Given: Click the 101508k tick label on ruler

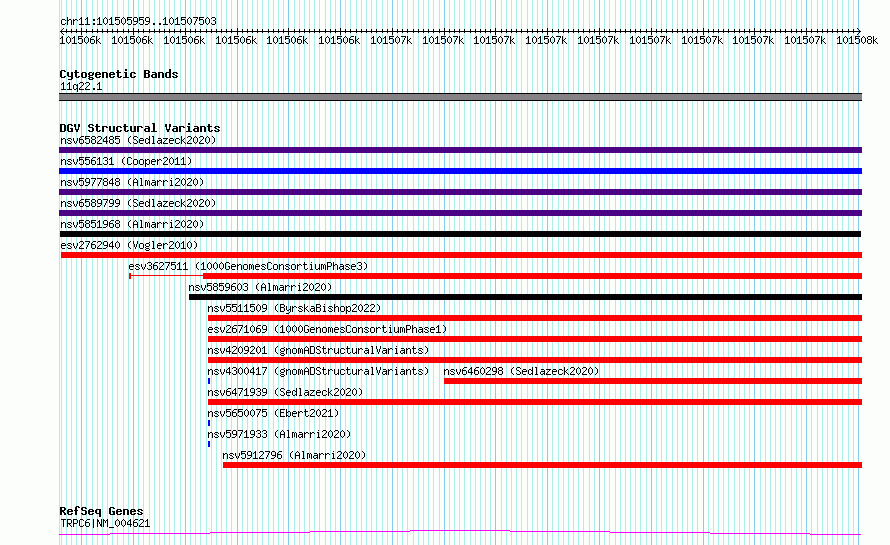Looking at the screenshot, I should (x=857, y=40).
